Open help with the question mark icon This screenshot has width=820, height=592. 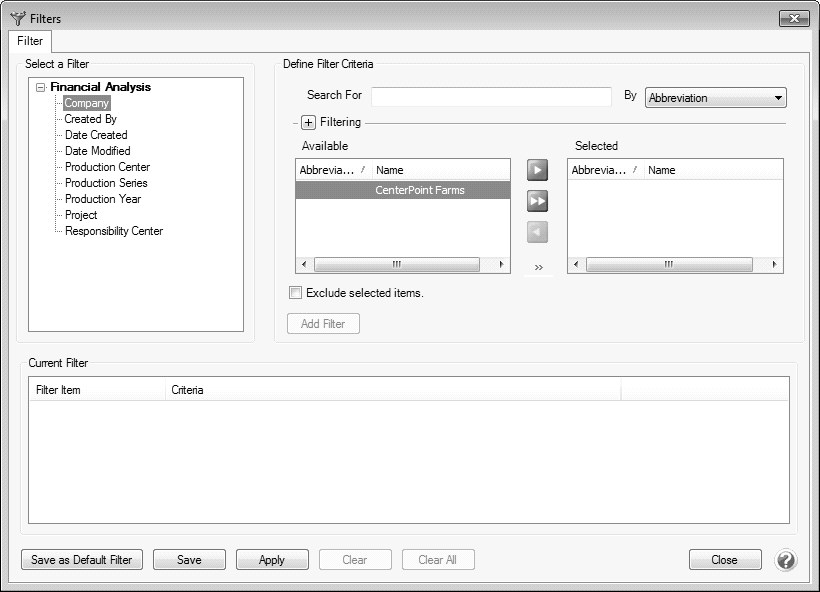coord(786,560)
